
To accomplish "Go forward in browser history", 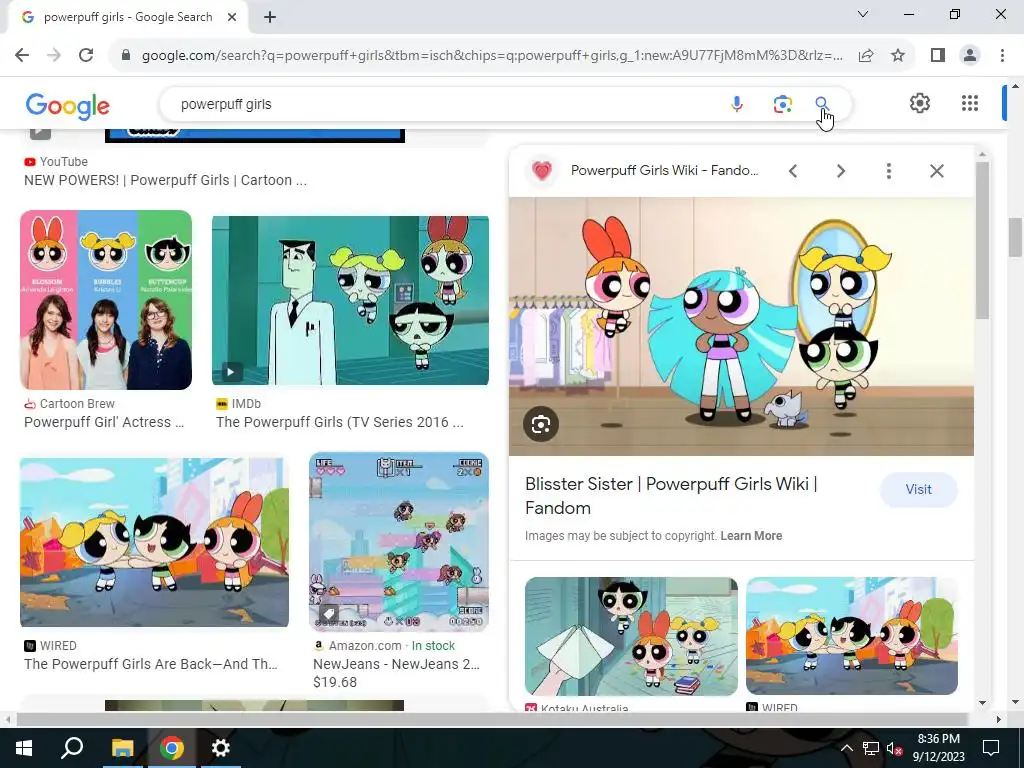I will pos(54,55).
